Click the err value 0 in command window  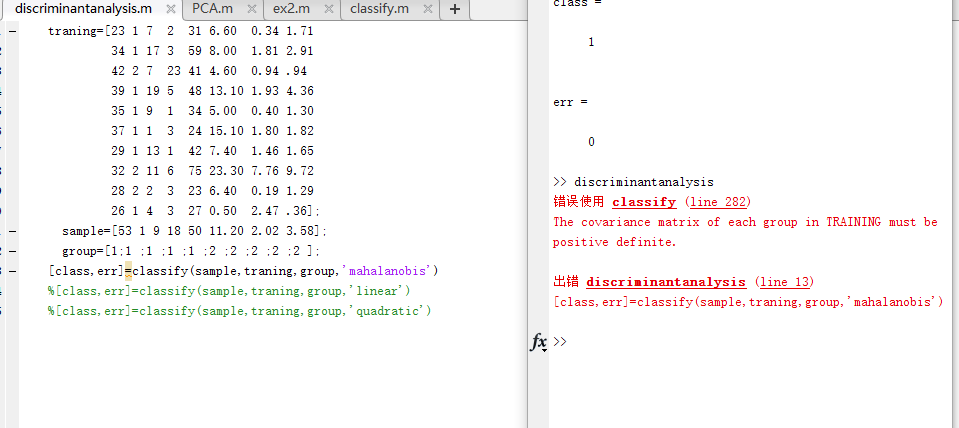click(x=591, y=142)
